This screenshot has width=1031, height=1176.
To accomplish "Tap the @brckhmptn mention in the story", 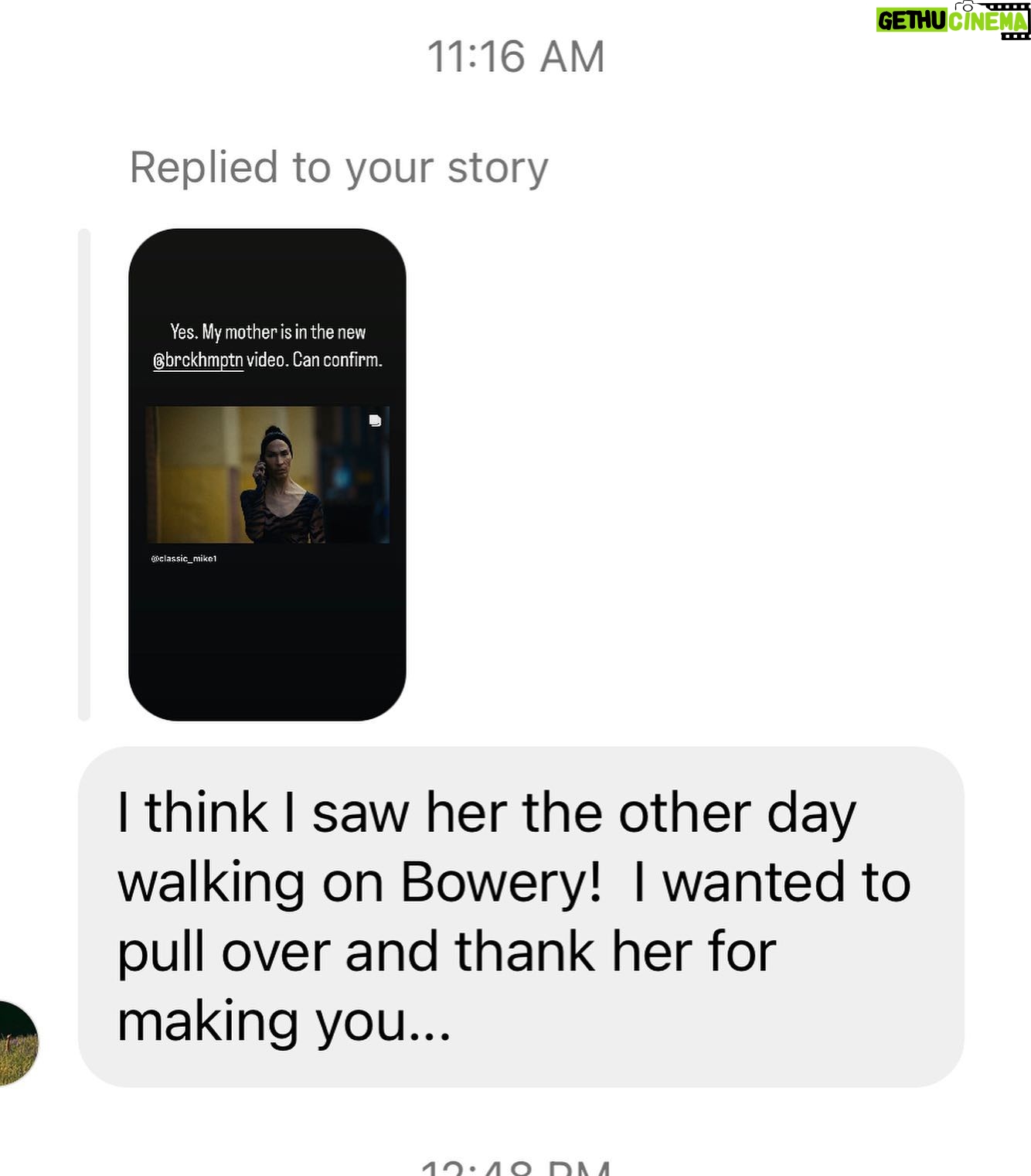I will point(198,360).
